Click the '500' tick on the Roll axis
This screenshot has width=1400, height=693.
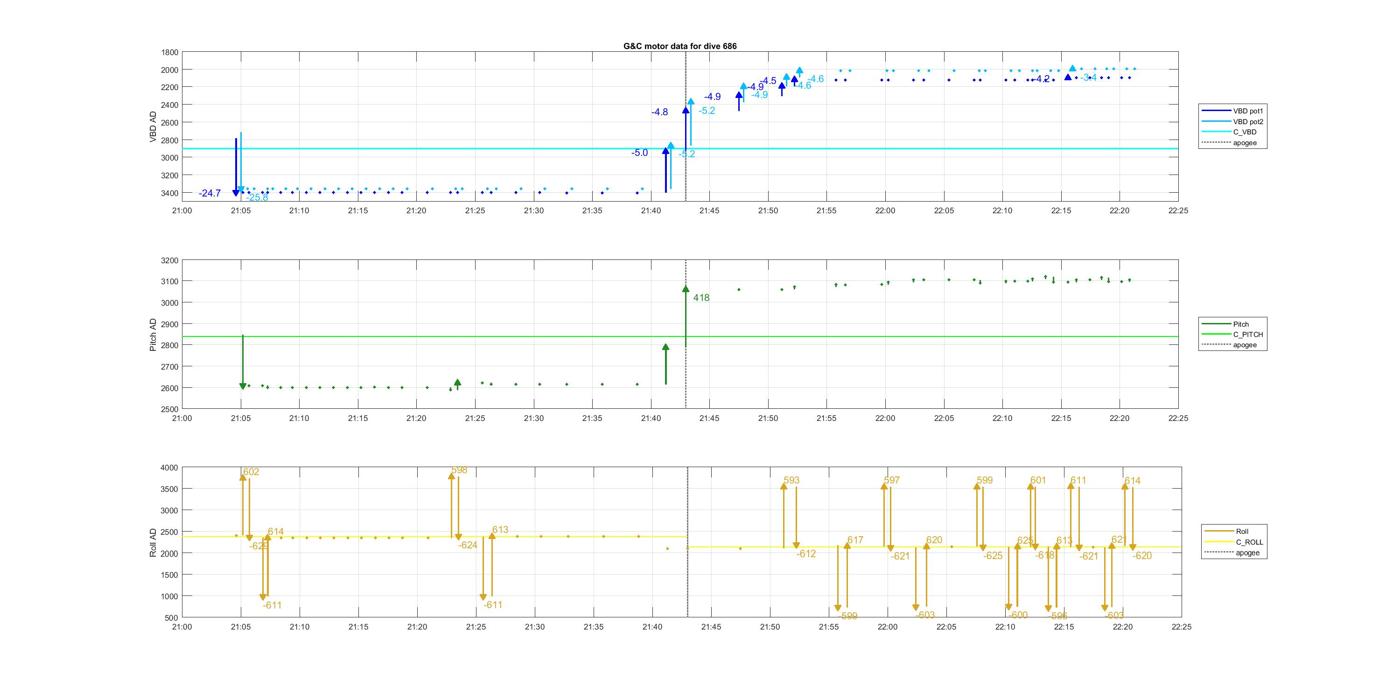pyautogui.click(x=173, y=618)
